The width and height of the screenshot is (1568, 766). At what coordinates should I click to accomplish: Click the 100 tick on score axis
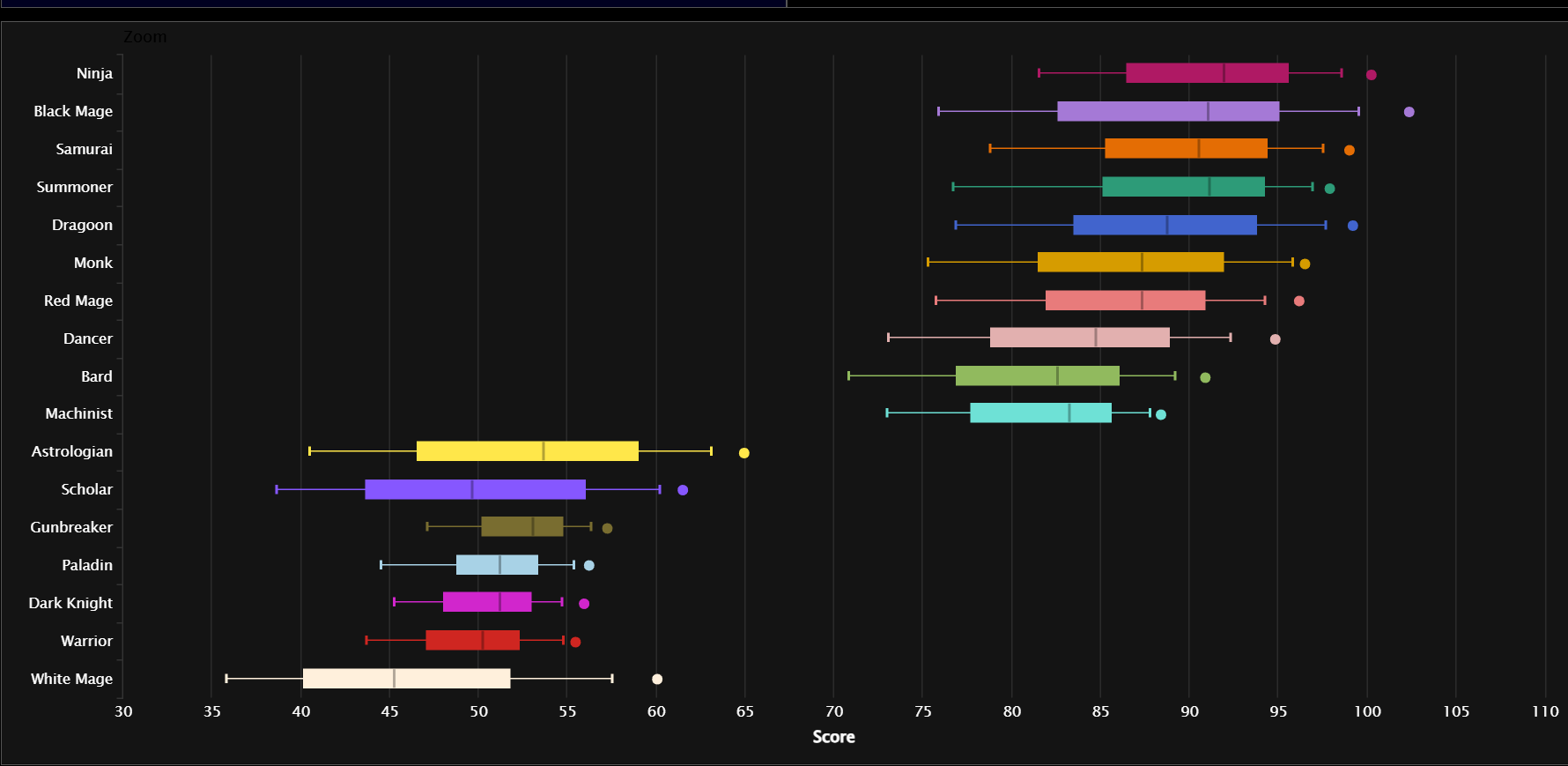pos(1367,711)
